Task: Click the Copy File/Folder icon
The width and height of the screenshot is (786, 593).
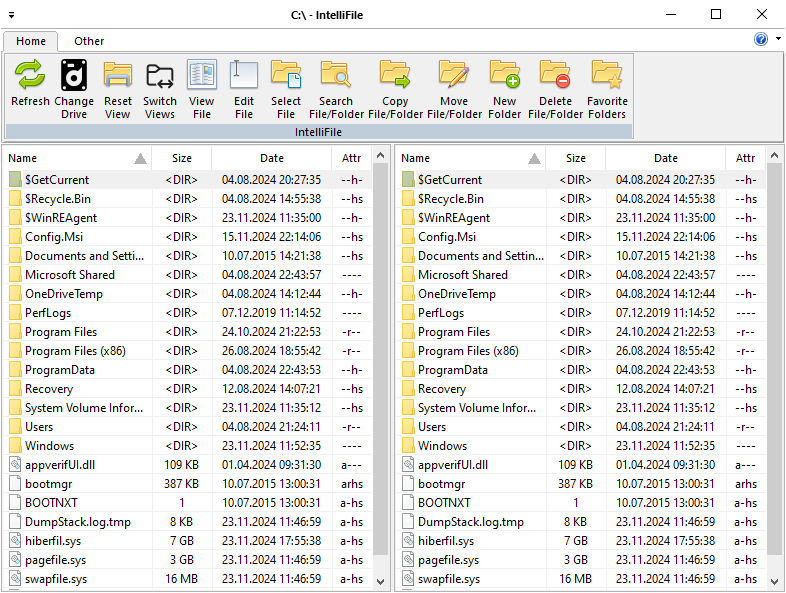Action: [395, 75]
